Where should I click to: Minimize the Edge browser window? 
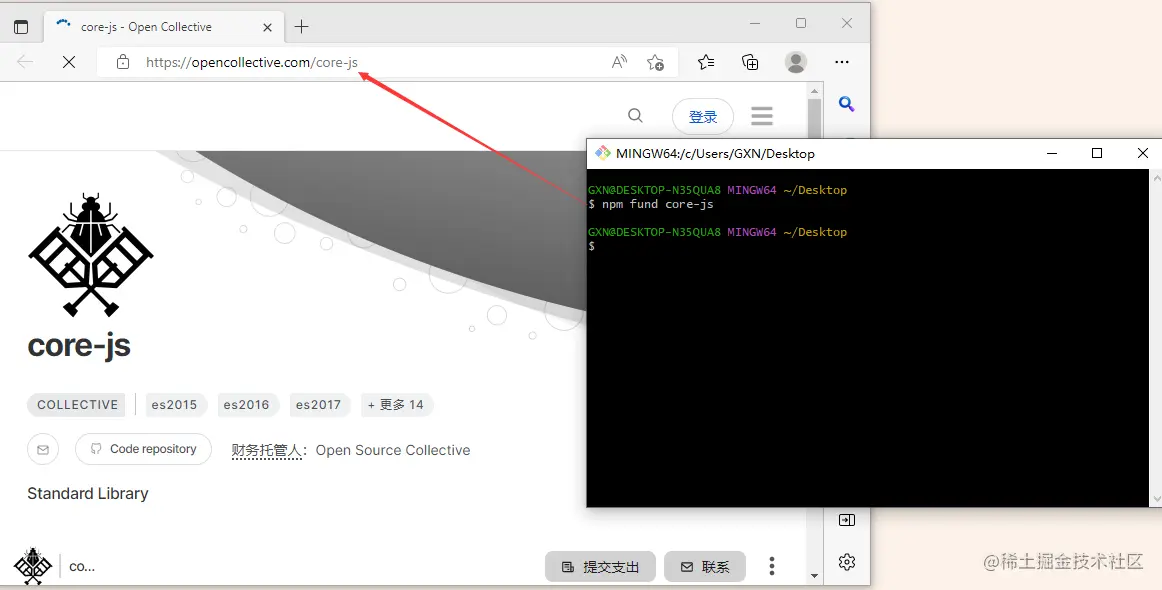(754, 24)
